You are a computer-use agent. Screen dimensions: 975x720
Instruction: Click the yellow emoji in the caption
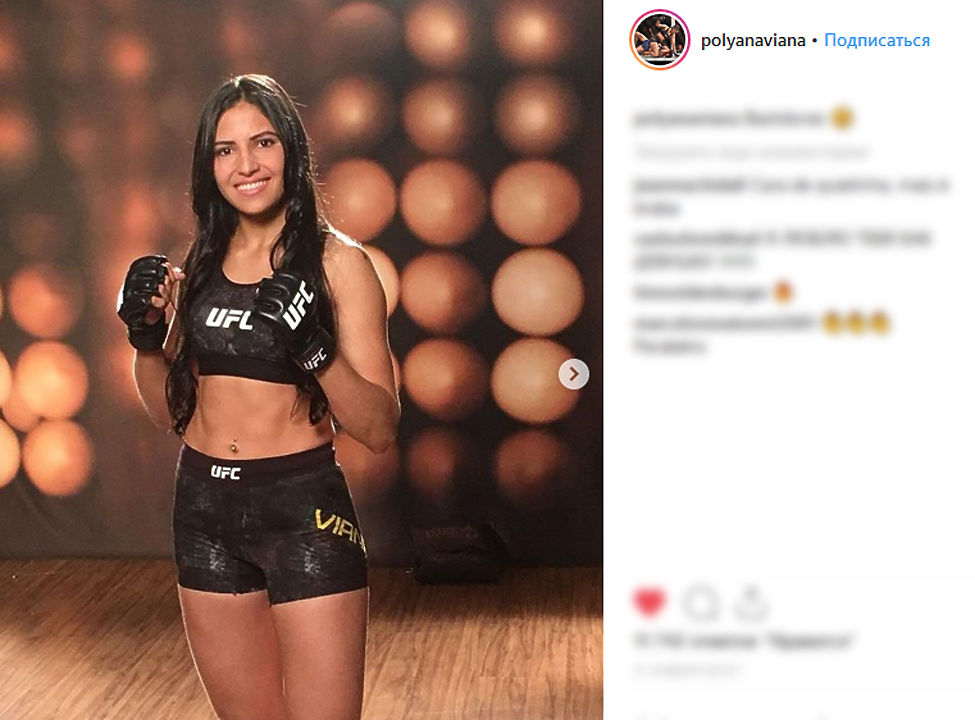pos(842,118)
